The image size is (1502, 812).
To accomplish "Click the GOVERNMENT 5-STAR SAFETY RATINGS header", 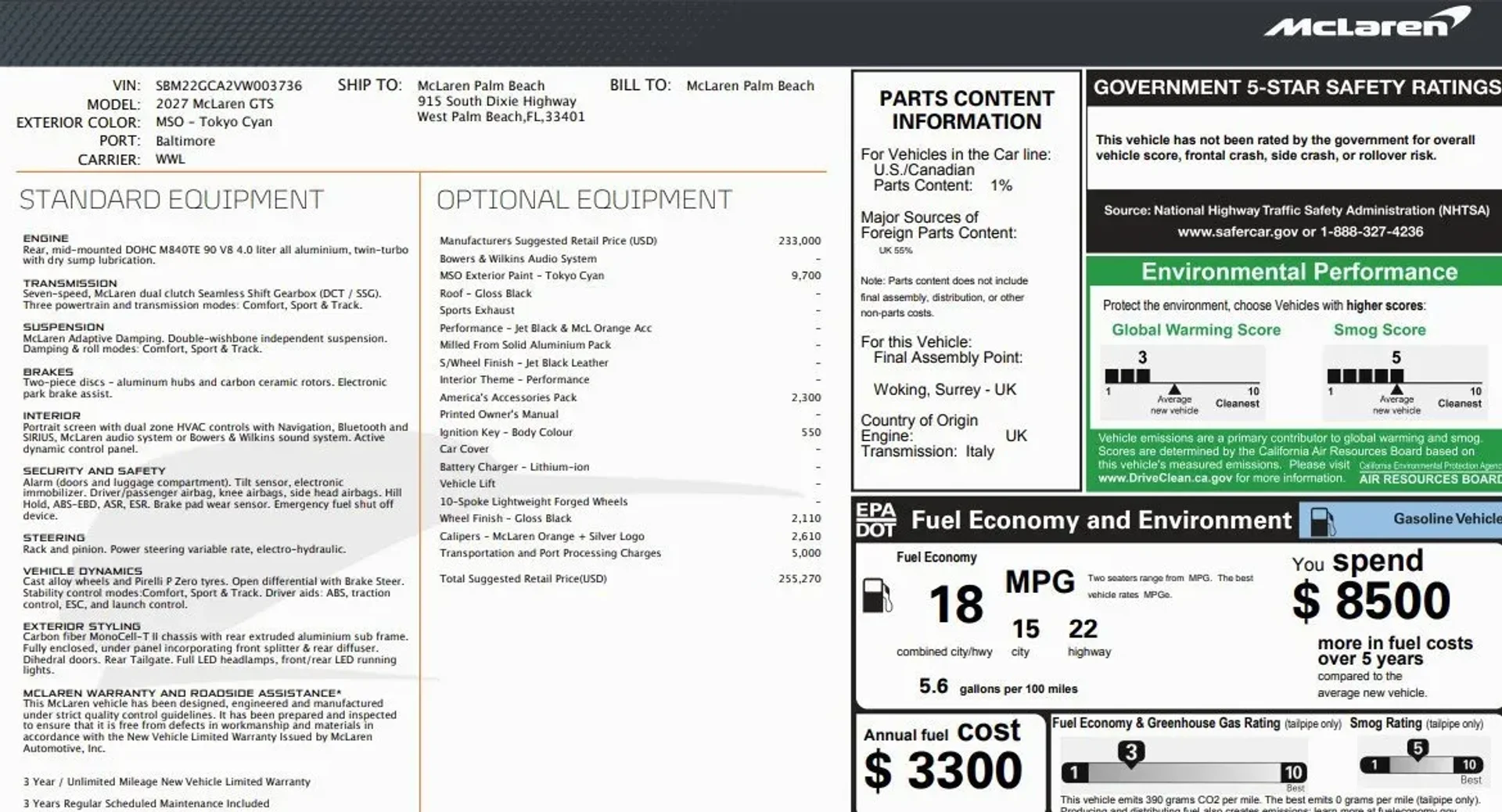I will pos(1297,87).
